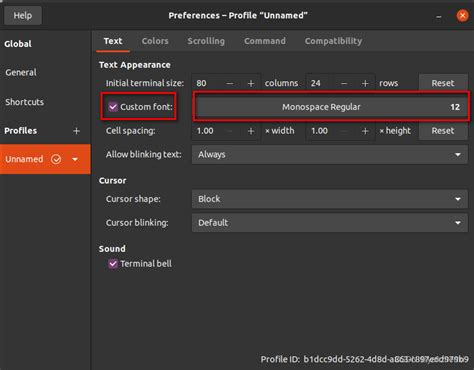Screen dimensions: 474x370
Task: Reset the initial terminal size
Action: coord(443,83)
